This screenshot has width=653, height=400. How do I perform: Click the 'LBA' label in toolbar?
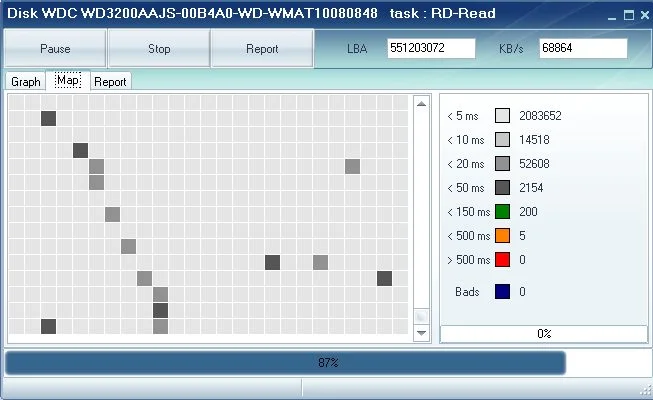click(x=357, y=49)
